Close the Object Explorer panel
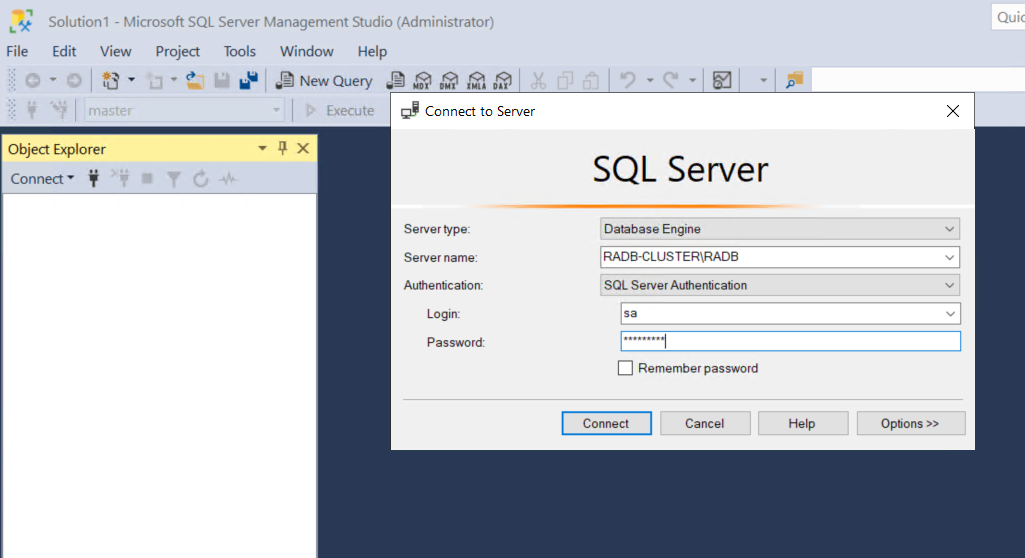Screen dimensions: 1025x558 pos(303,148)
